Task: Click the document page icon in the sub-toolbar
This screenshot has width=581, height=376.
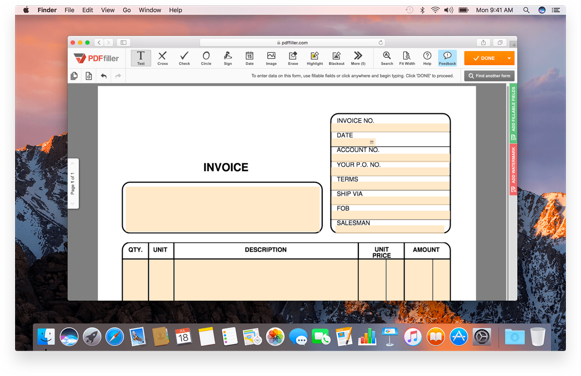Action: (x=89, y=76)
